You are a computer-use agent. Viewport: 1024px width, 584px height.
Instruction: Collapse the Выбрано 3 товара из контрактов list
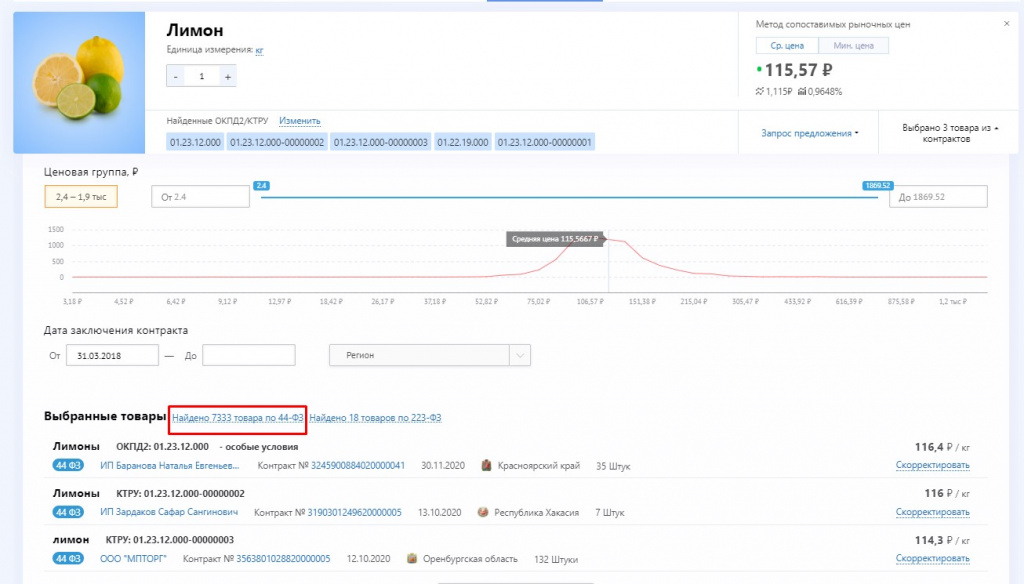click(x=950, y=133)
